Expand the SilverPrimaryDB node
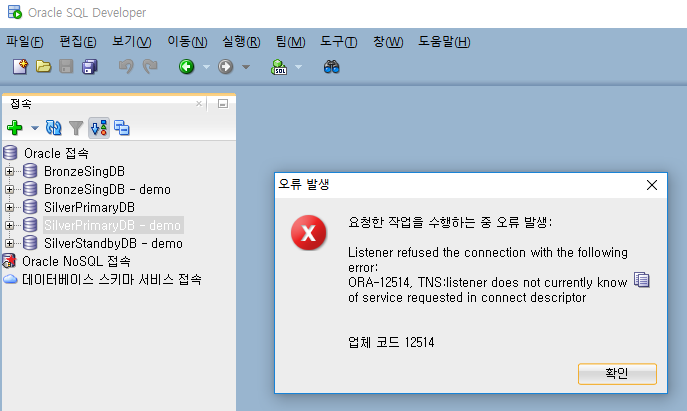 coord(9,207)
